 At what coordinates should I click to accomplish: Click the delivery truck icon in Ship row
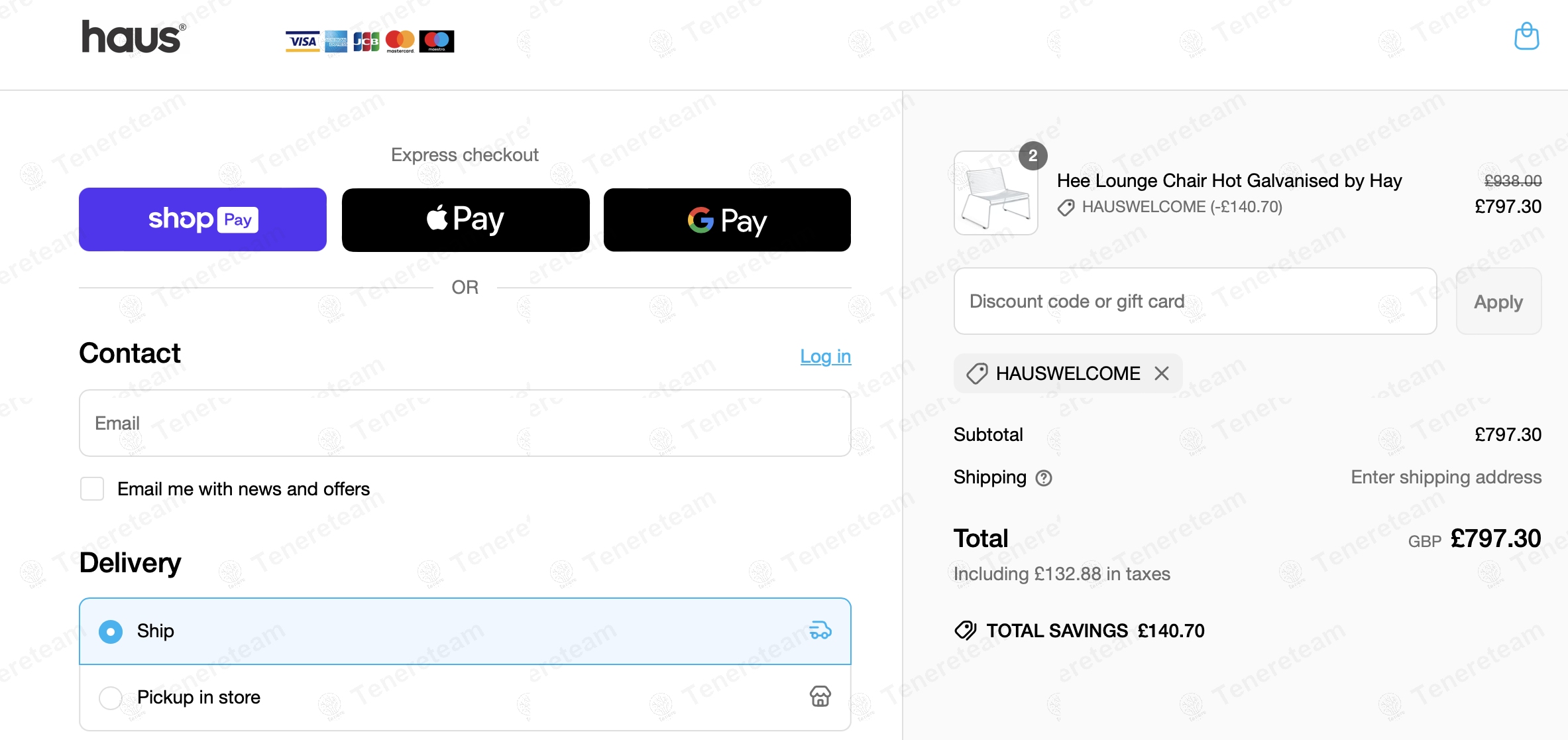[820, 631]
